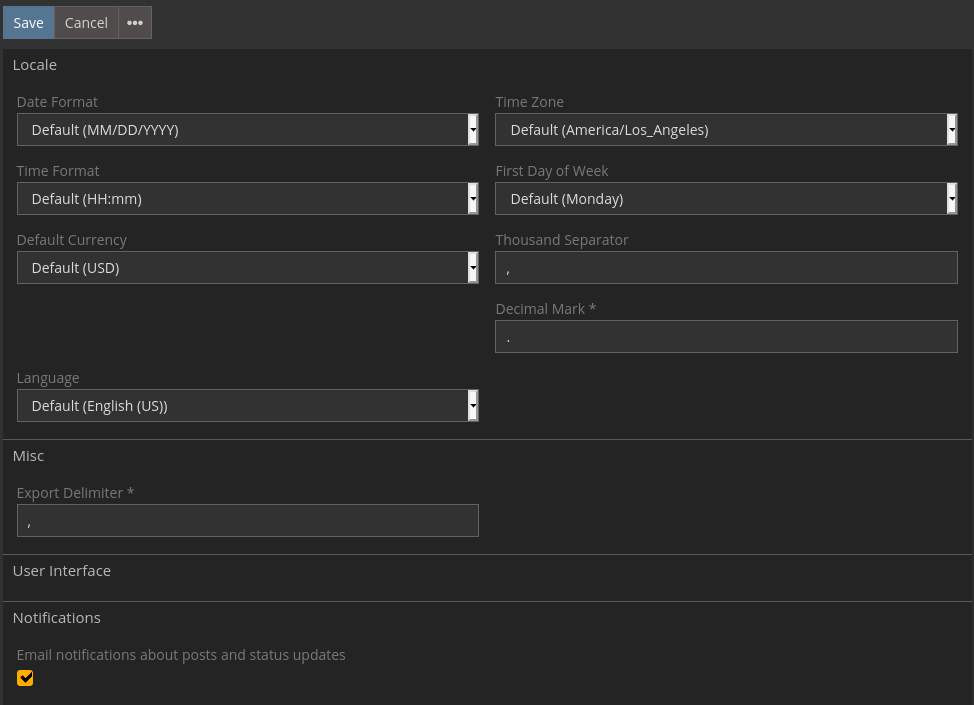Click the Misc section header

click(x=28, y=456)
